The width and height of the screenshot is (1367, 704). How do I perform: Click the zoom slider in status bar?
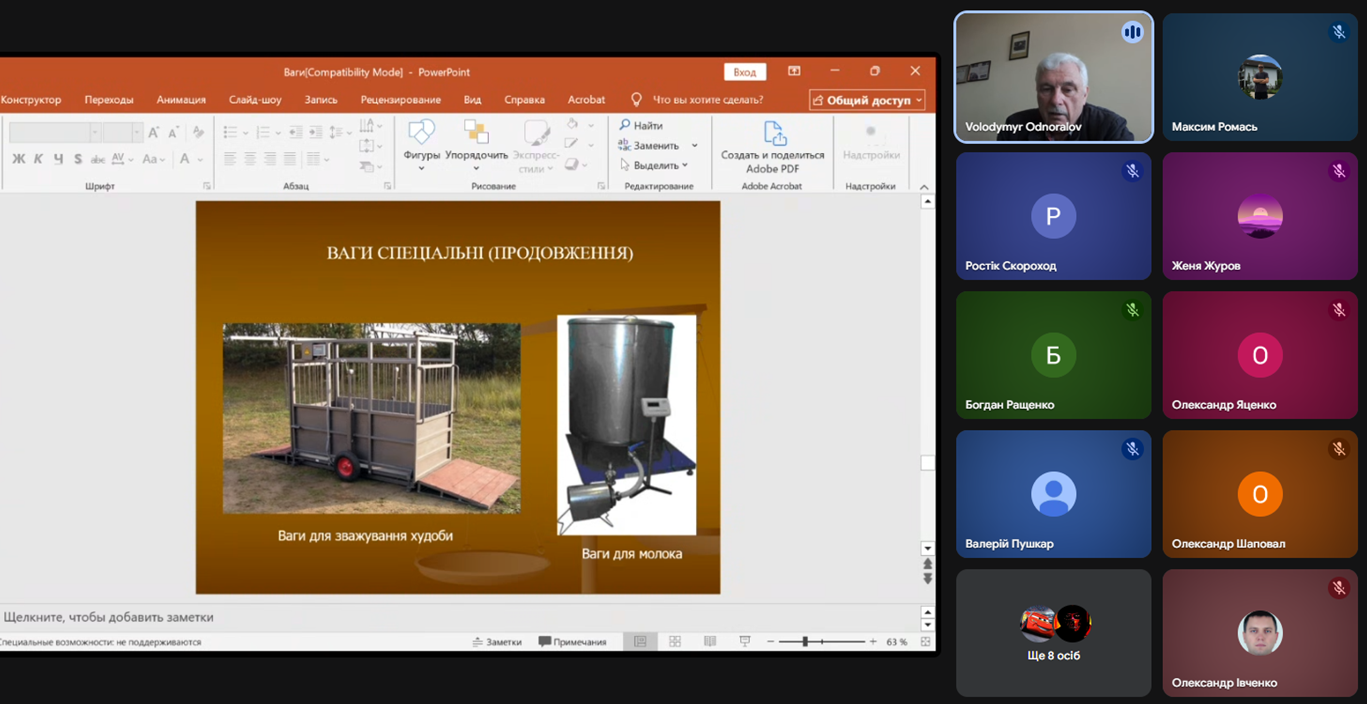[805, 642]
